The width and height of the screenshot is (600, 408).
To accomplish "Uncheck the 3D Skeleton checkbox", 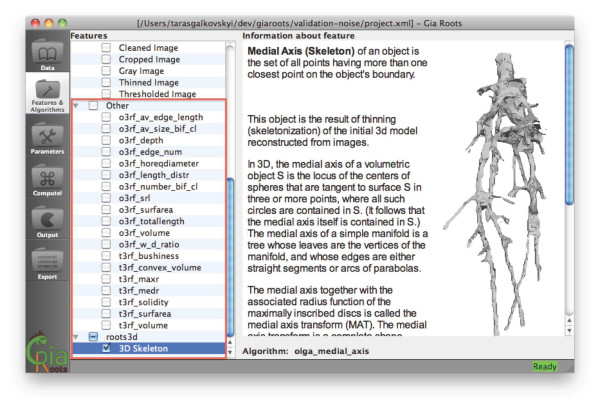I will tap(106, 348).
